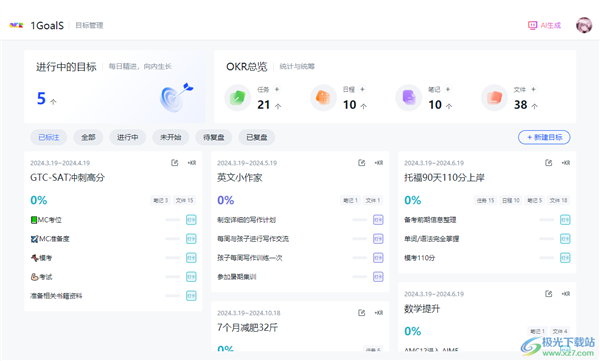Click the 目标管理 header label
This screenshot has width=600, height=361.
pyautogui.click(x=89, y=25)
